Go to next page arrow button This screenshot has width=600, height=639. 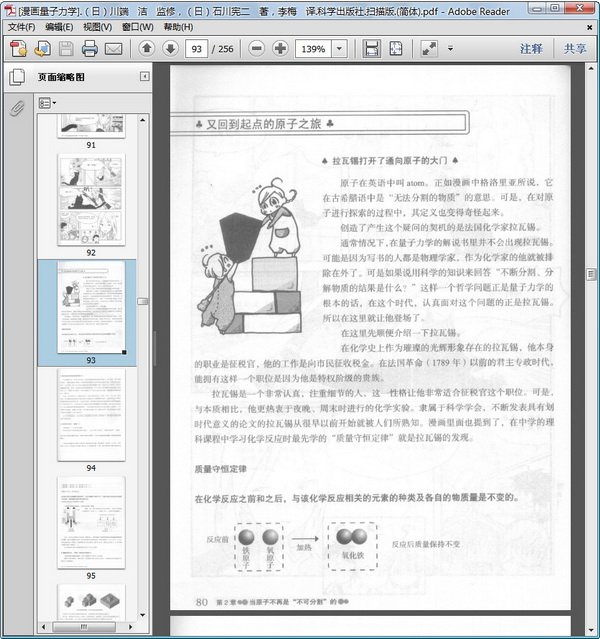[170, 48]
